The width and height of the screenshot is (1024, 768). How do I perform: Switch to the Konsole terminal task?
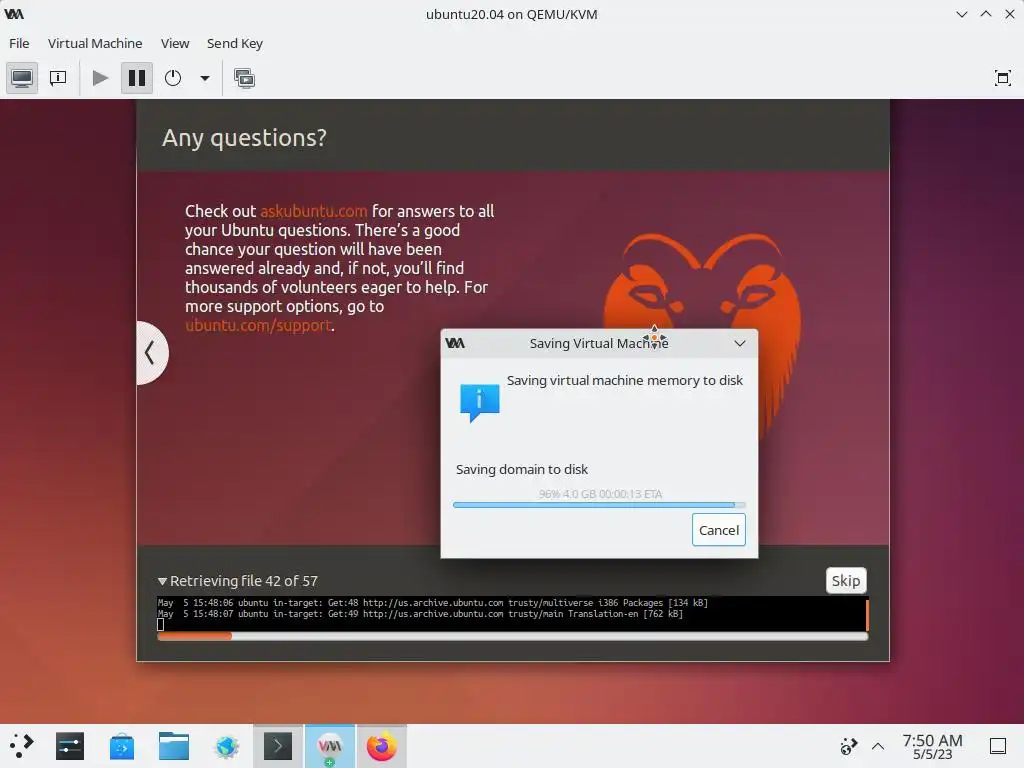tap(278, 746)
